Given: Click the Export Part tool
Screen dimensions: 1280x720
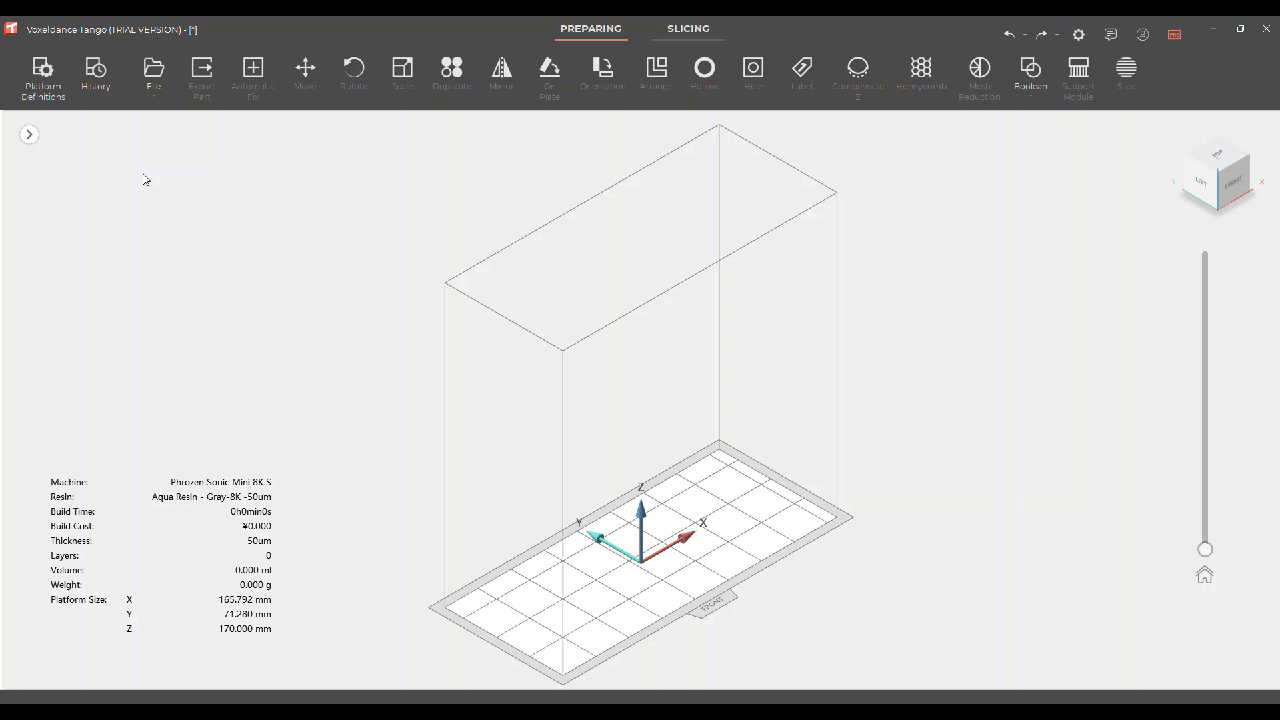Looking at the screenshot, I should (x=202, y=77).
